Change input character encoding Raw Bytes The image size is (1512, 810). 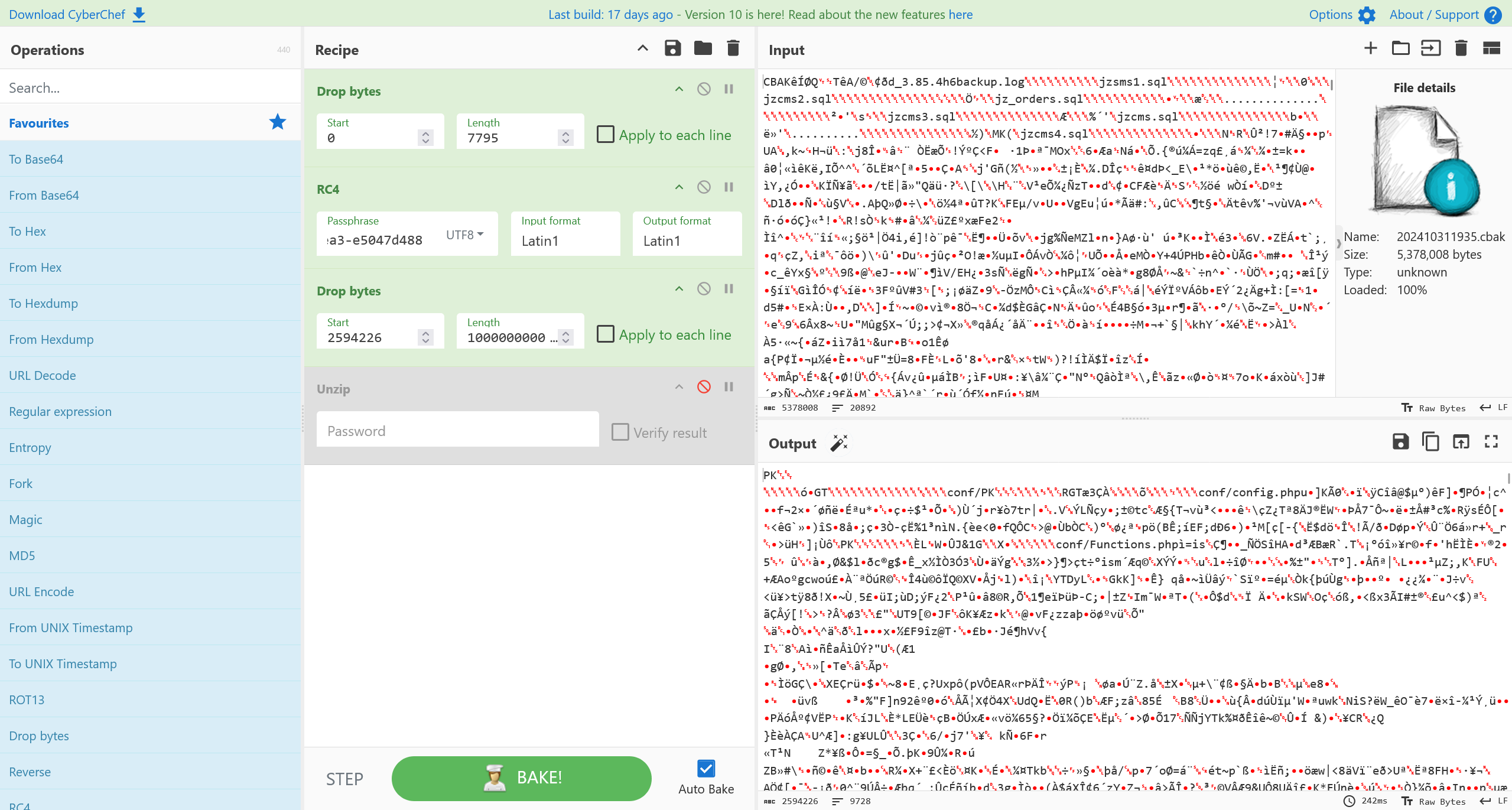click(x=1434, y=408)
